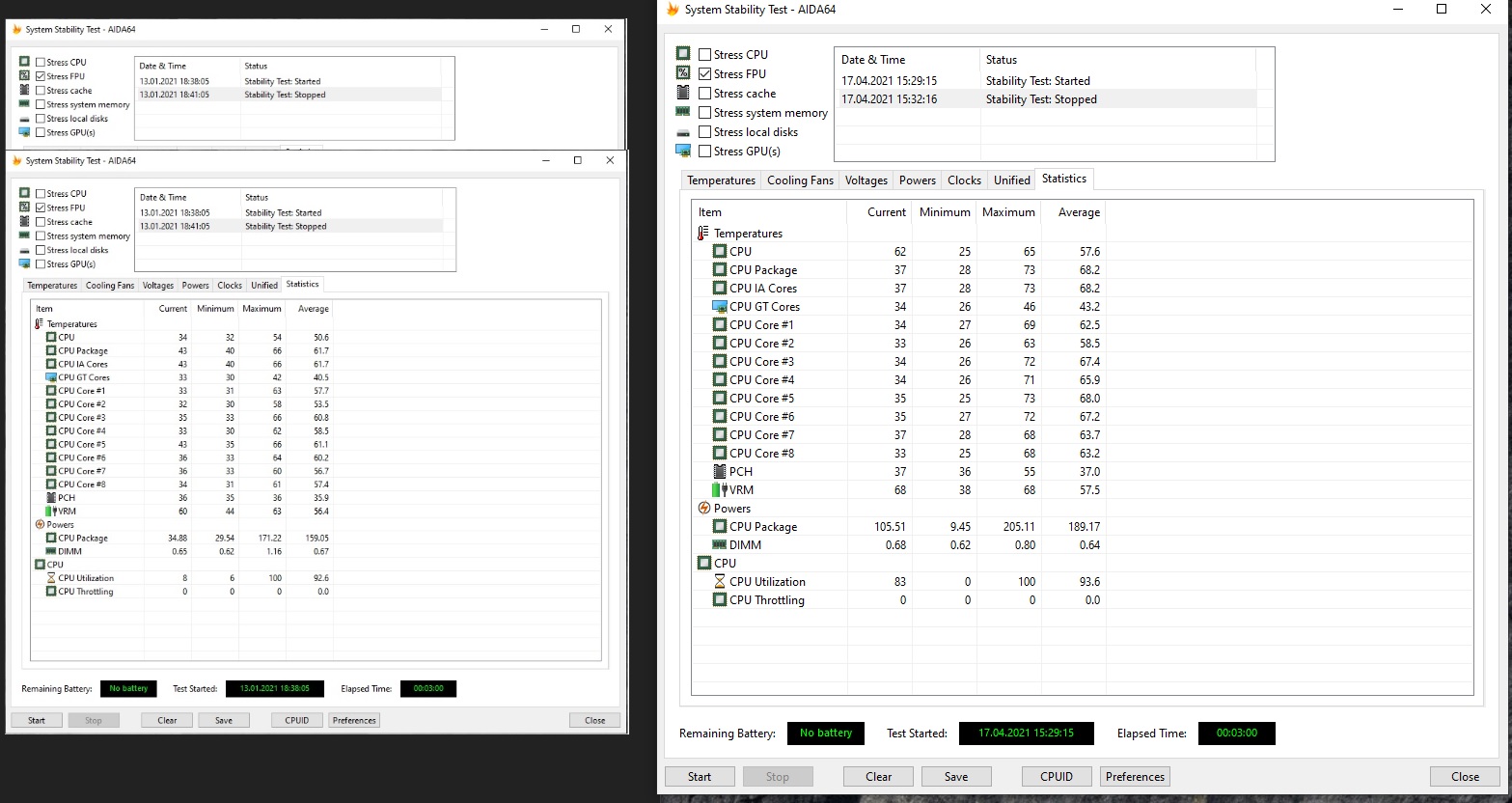
Task: Check Stress local disks in the 17.04.2021 window
Action: pos(705,132)
